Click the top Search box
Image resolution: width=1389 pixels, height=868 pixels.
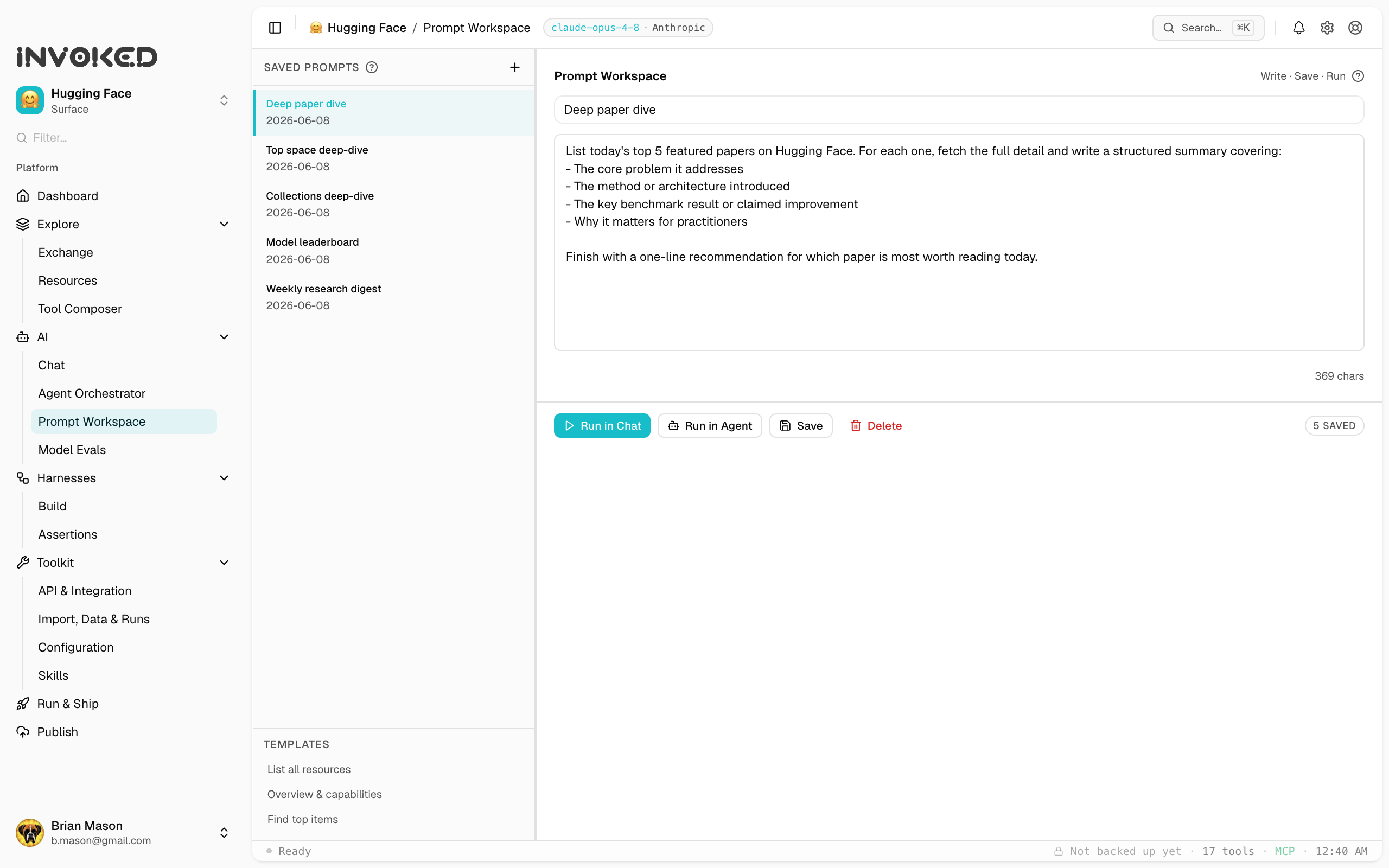(x=1208, y=28)
